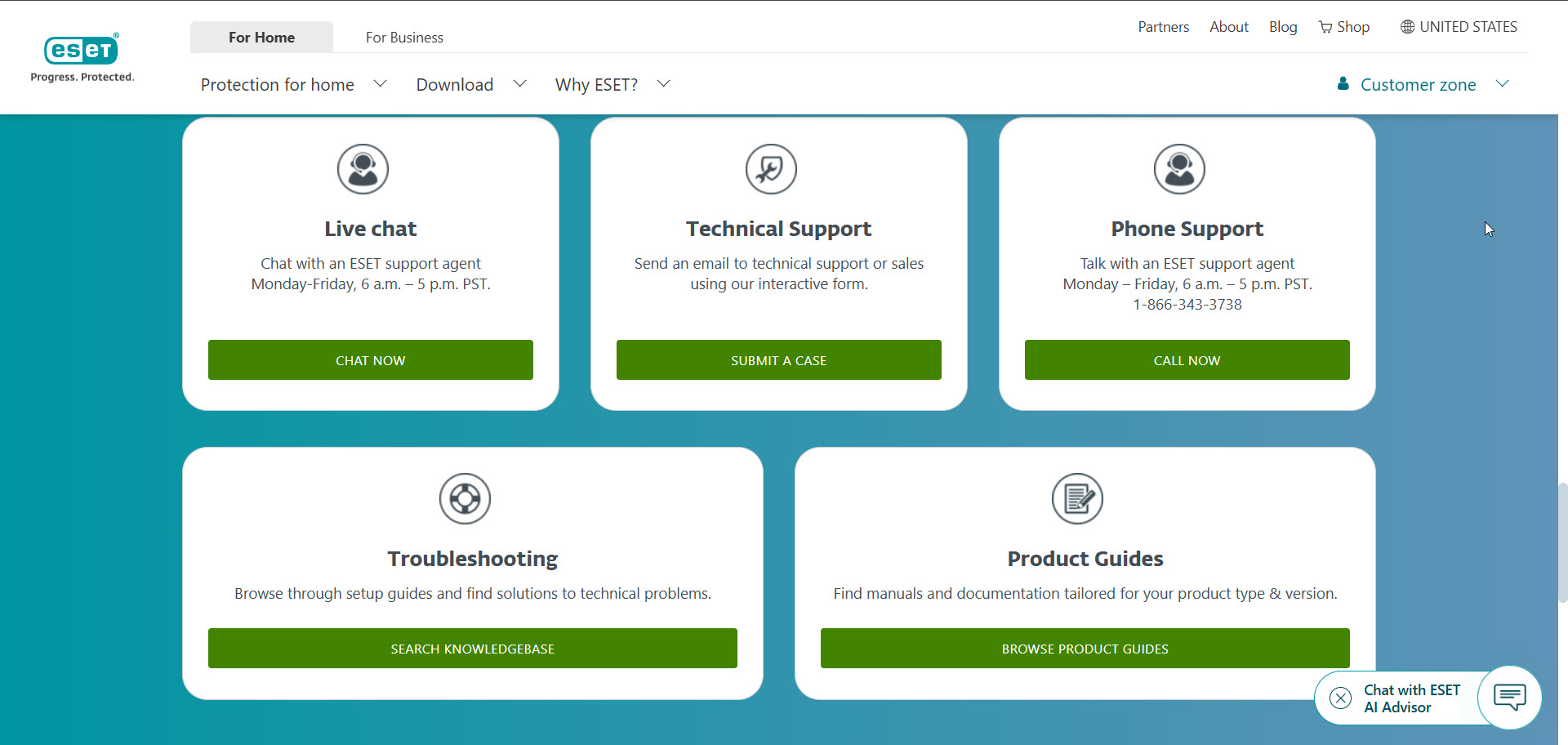Visit the Blog link
Screen dimensions: 1568x745
tap(1283, 27)
